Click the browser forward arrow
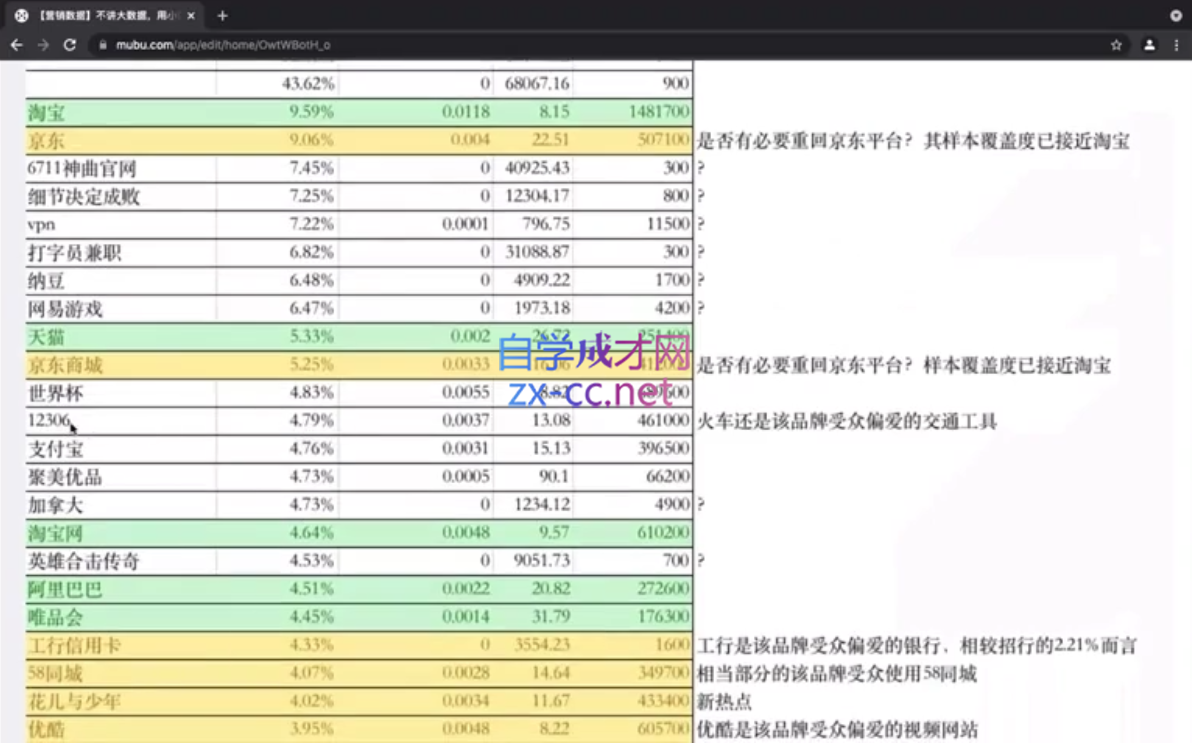1192x743 pixels. [43, 45]
